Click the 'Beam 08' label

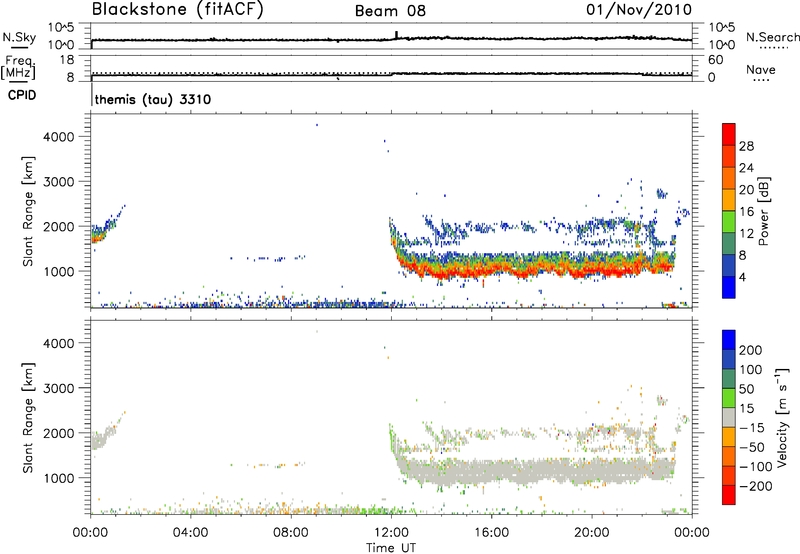pos(390,11)
